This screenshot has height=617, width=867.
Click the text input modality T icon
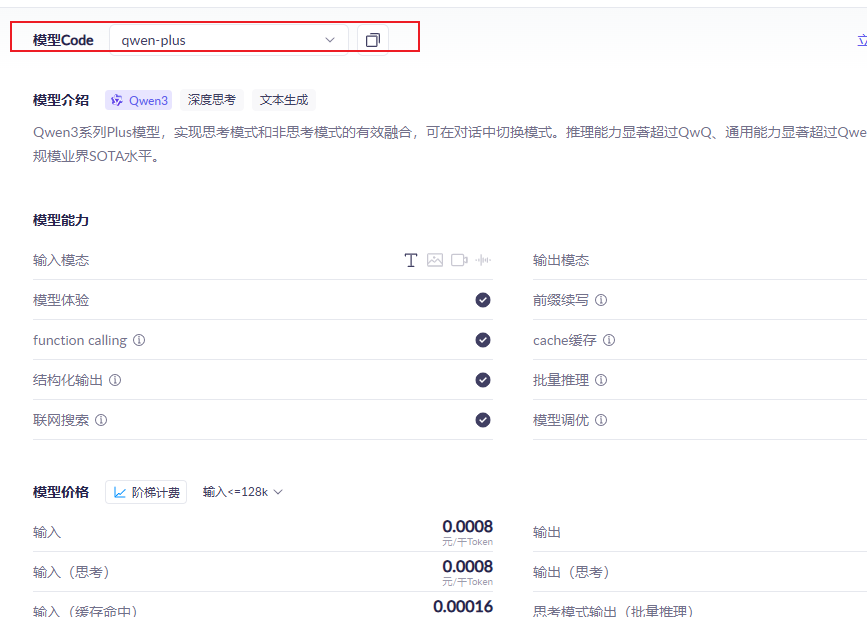[x=410, y=260]
